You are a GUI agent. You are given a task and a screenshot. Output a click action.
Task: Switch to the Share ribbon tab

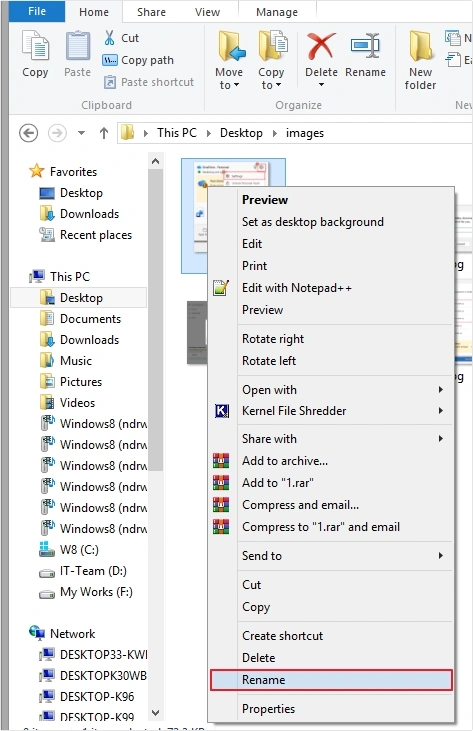[x=151, y=12]
